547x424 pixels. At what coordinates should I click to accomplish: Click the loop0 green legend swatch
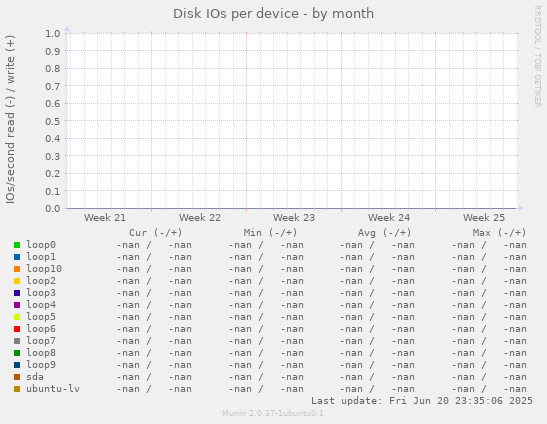(x=17, y=245)
